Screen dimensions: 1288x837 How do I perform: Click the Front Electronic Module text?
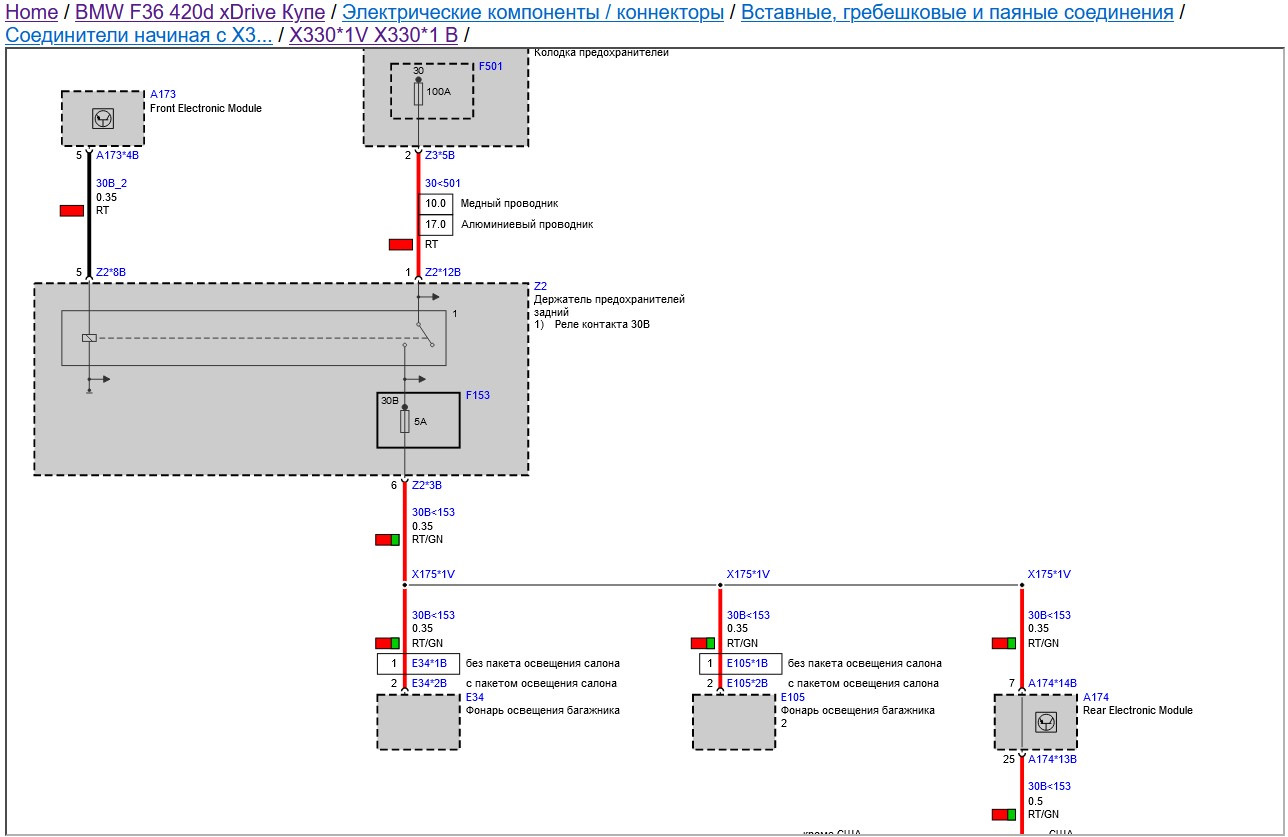[x=206, y=108]
